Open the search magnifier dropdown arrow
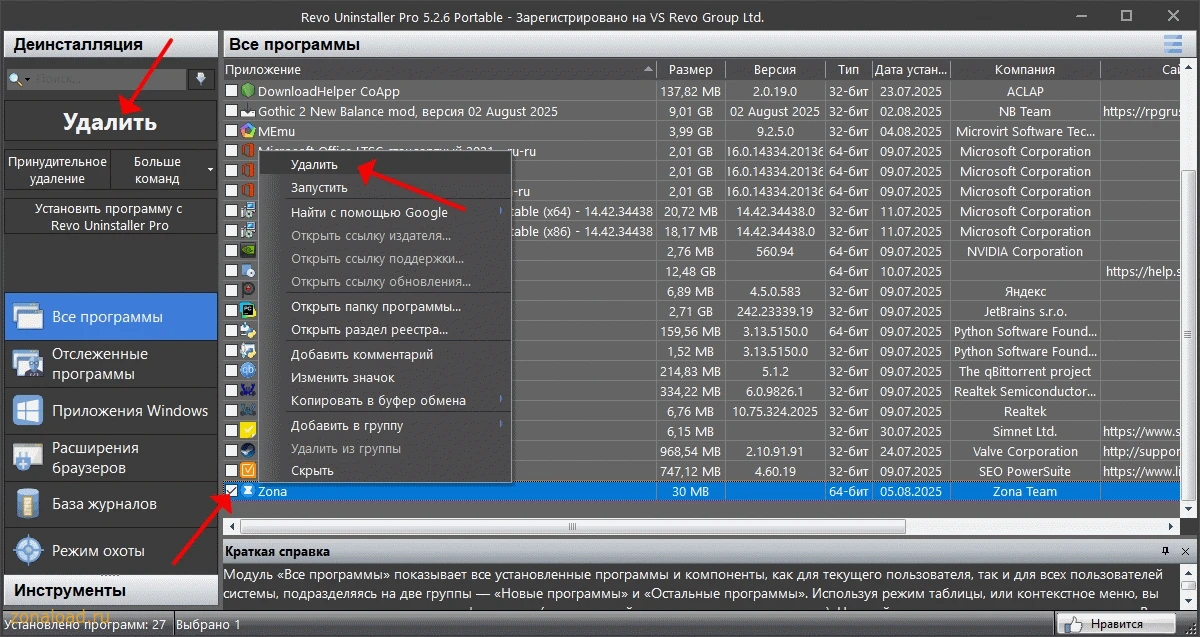1200x637 pixels. [27, 80]
